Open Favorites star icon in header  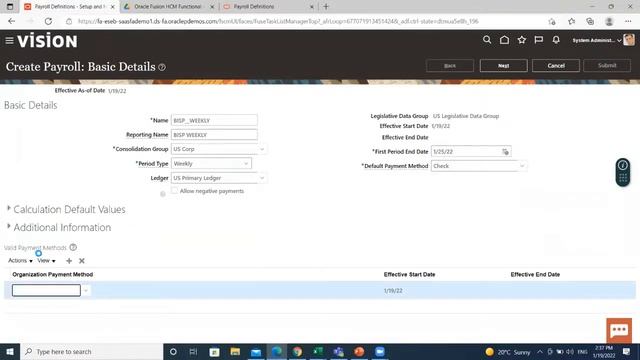point(522,40)
